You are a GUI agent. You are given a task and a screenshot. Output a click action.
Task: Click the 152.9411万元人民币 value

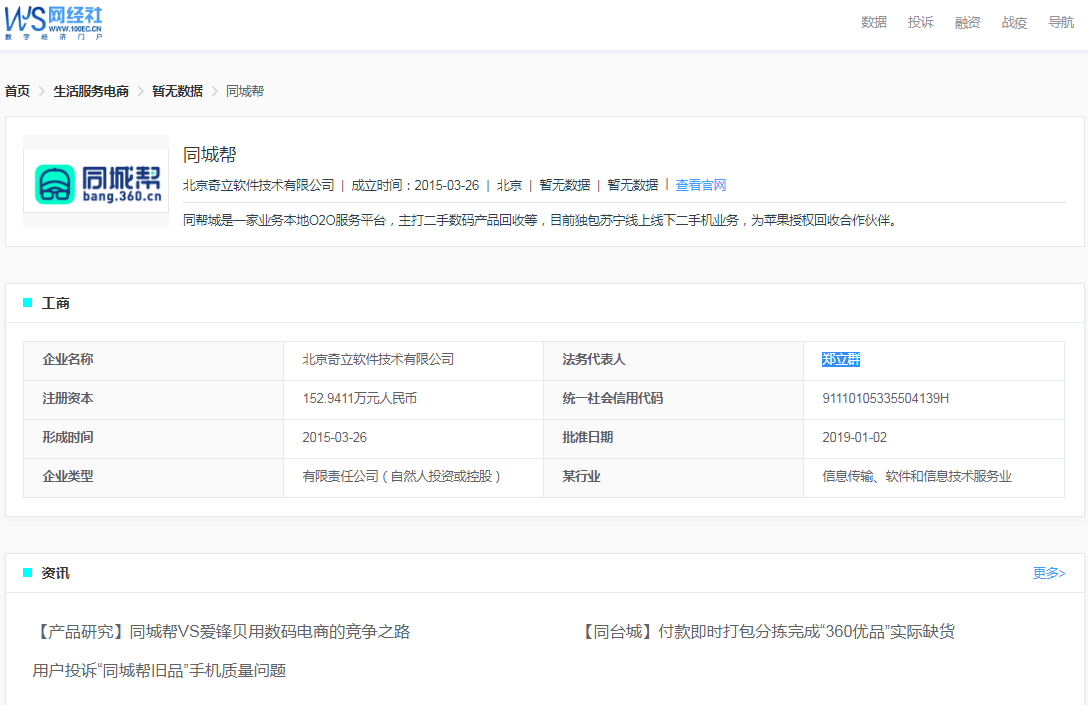(359, 398)
